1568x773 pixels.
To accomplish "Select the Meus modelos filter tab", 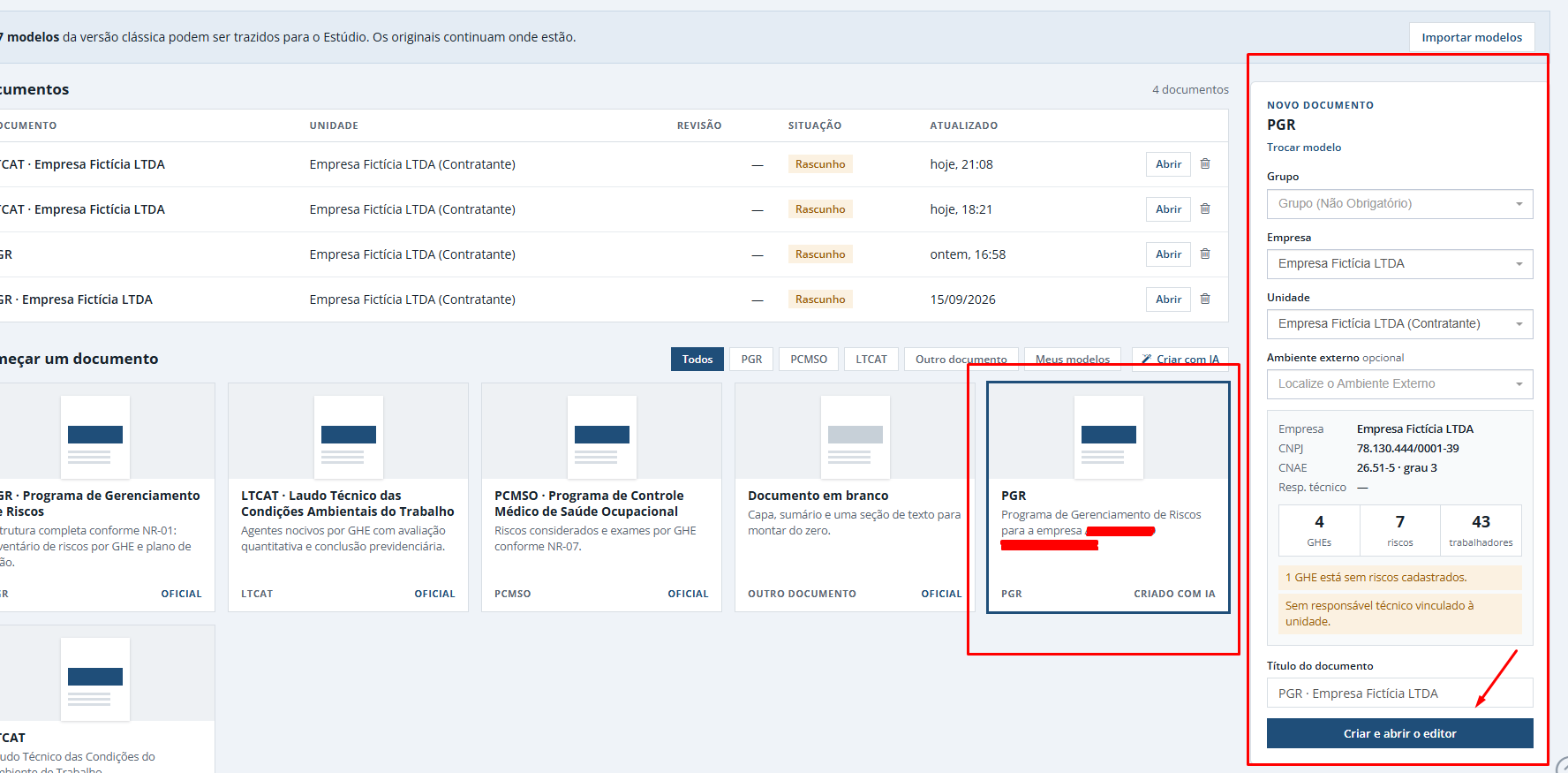I will (x=1072, y=359).
